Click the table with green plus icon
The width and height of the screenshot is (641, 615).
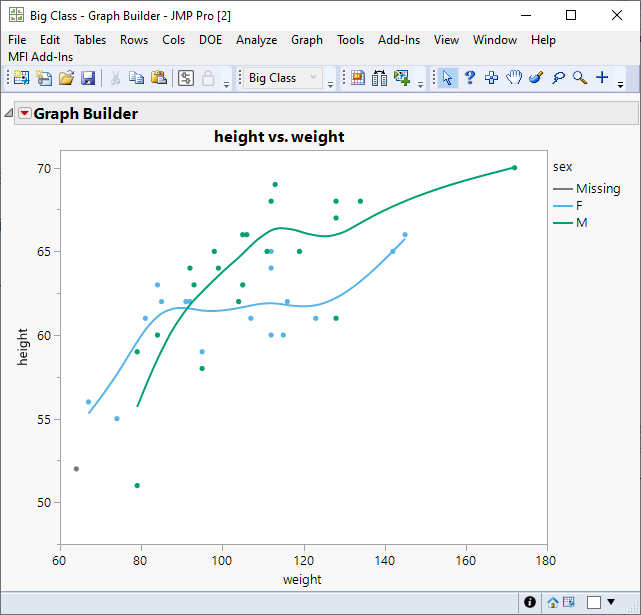pyautogui.click(x=402, y=78)
